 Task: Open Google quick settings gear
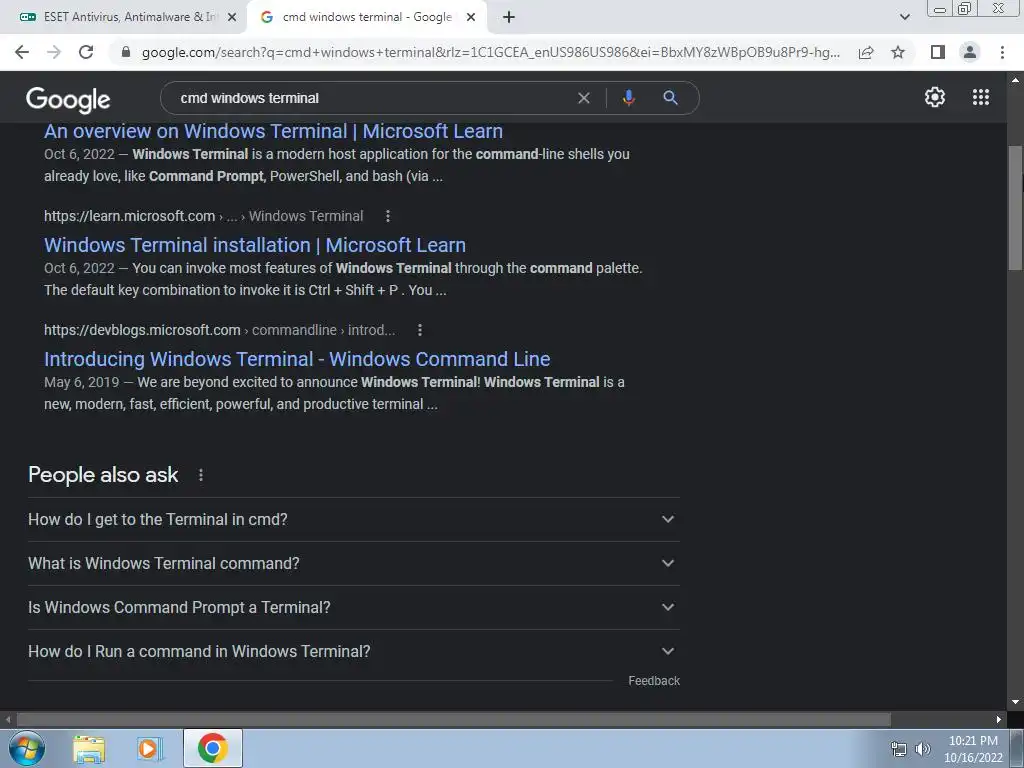pos(935,97)
